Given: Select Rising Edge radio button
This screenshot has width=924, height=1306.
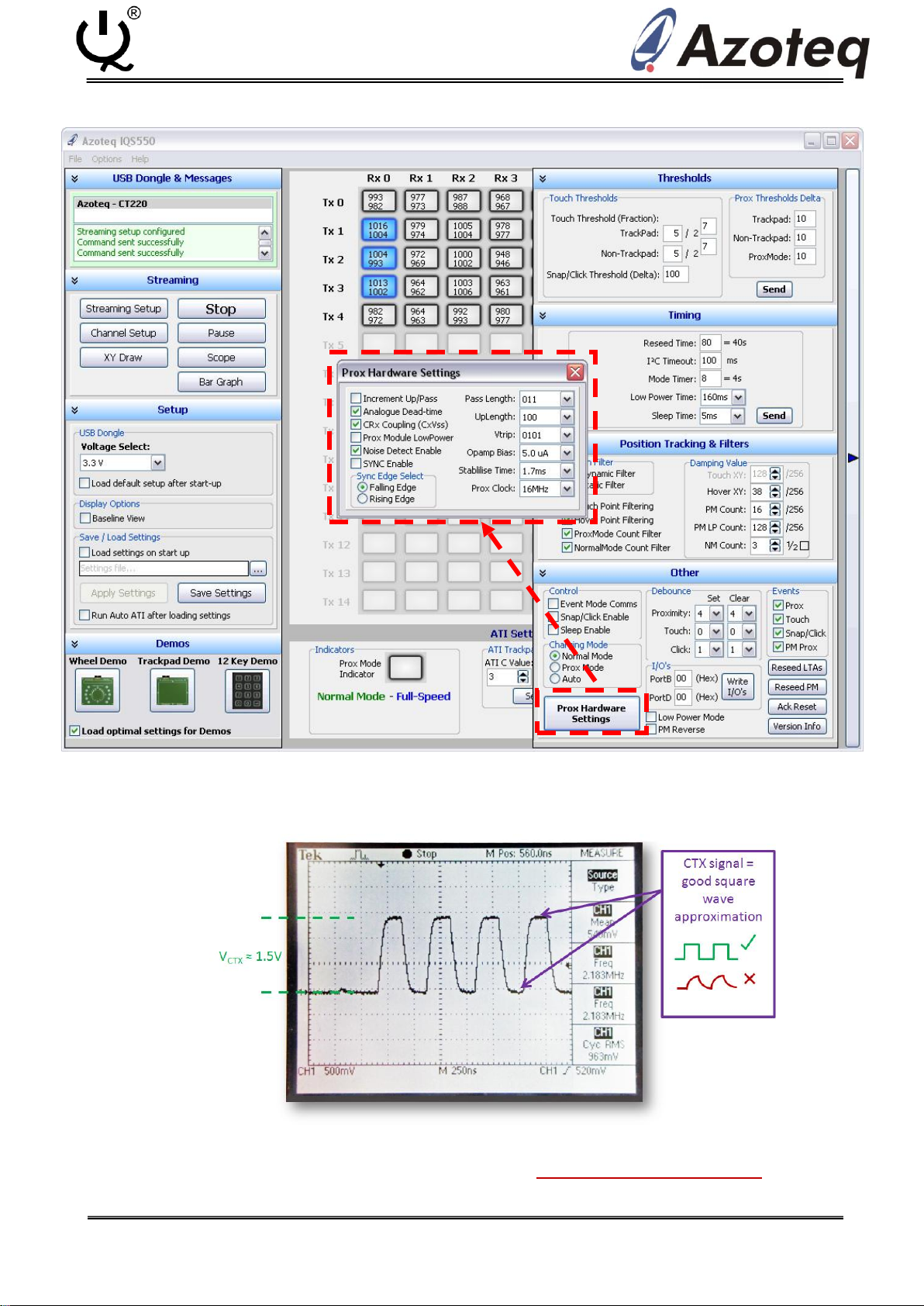Looking at the screenshot, I should coord(362,499).
